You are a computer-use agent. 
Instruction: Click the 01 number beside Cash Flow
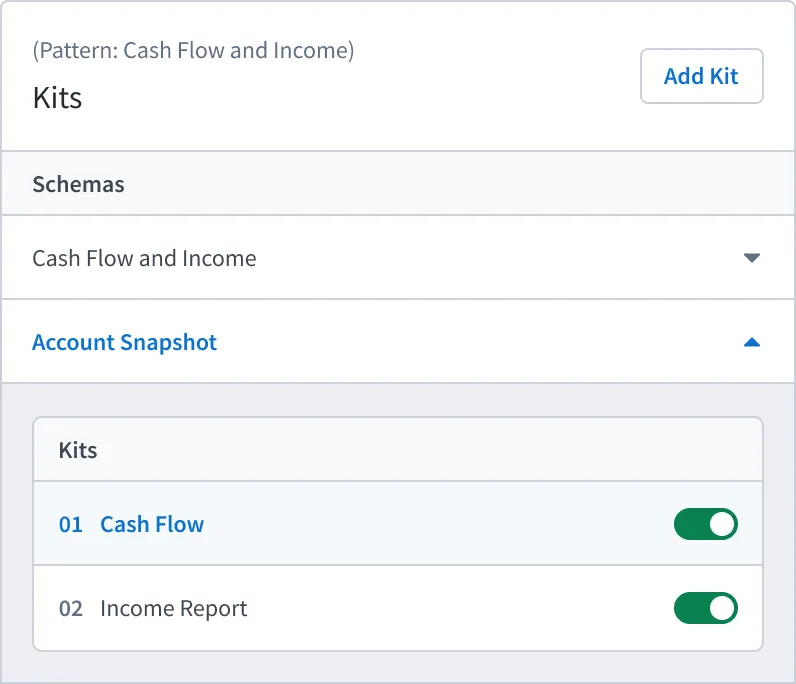point(71,525)
